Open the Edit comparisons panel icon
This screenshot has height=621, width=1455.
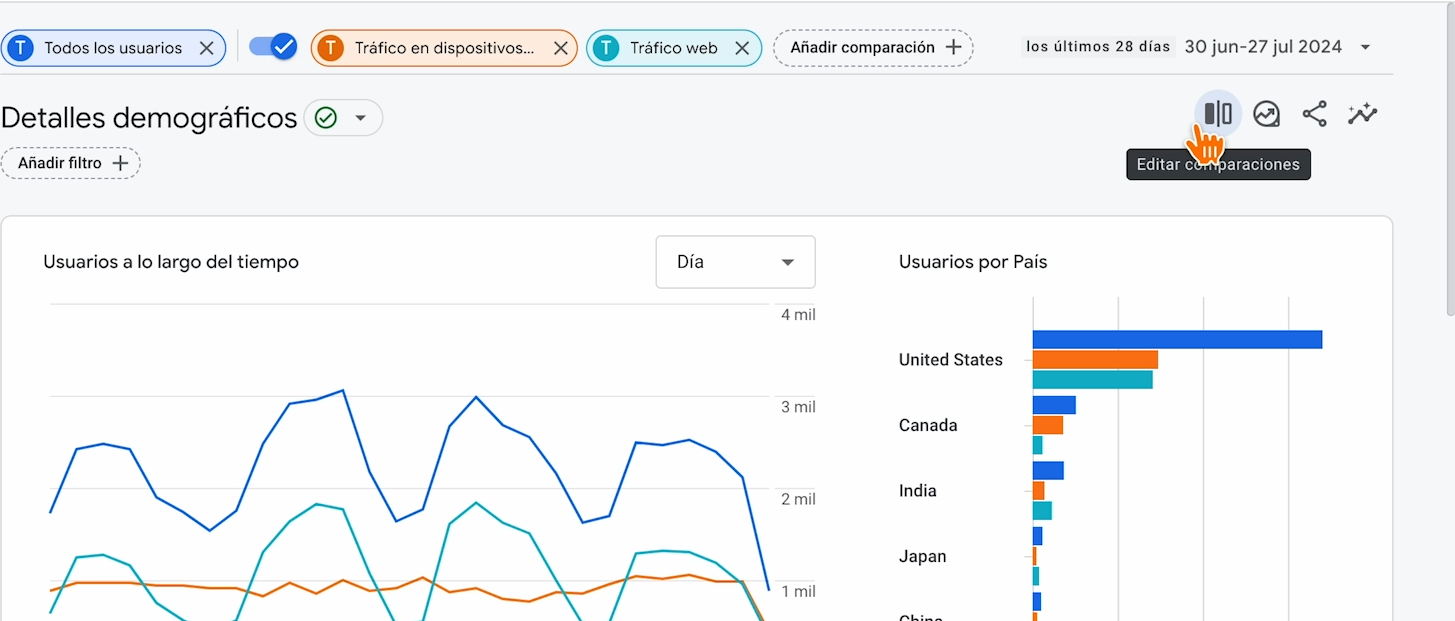[x=1217, y=114]
